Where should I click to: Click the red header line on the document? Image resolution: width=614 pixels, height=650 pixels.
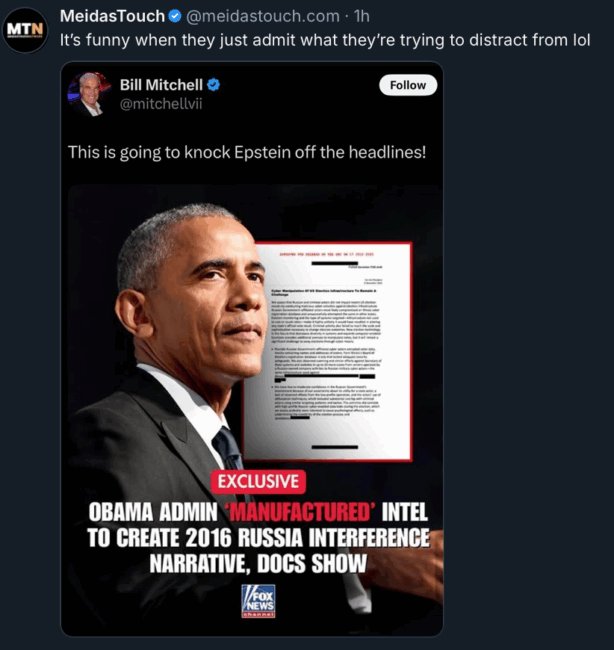pos(327,254)
